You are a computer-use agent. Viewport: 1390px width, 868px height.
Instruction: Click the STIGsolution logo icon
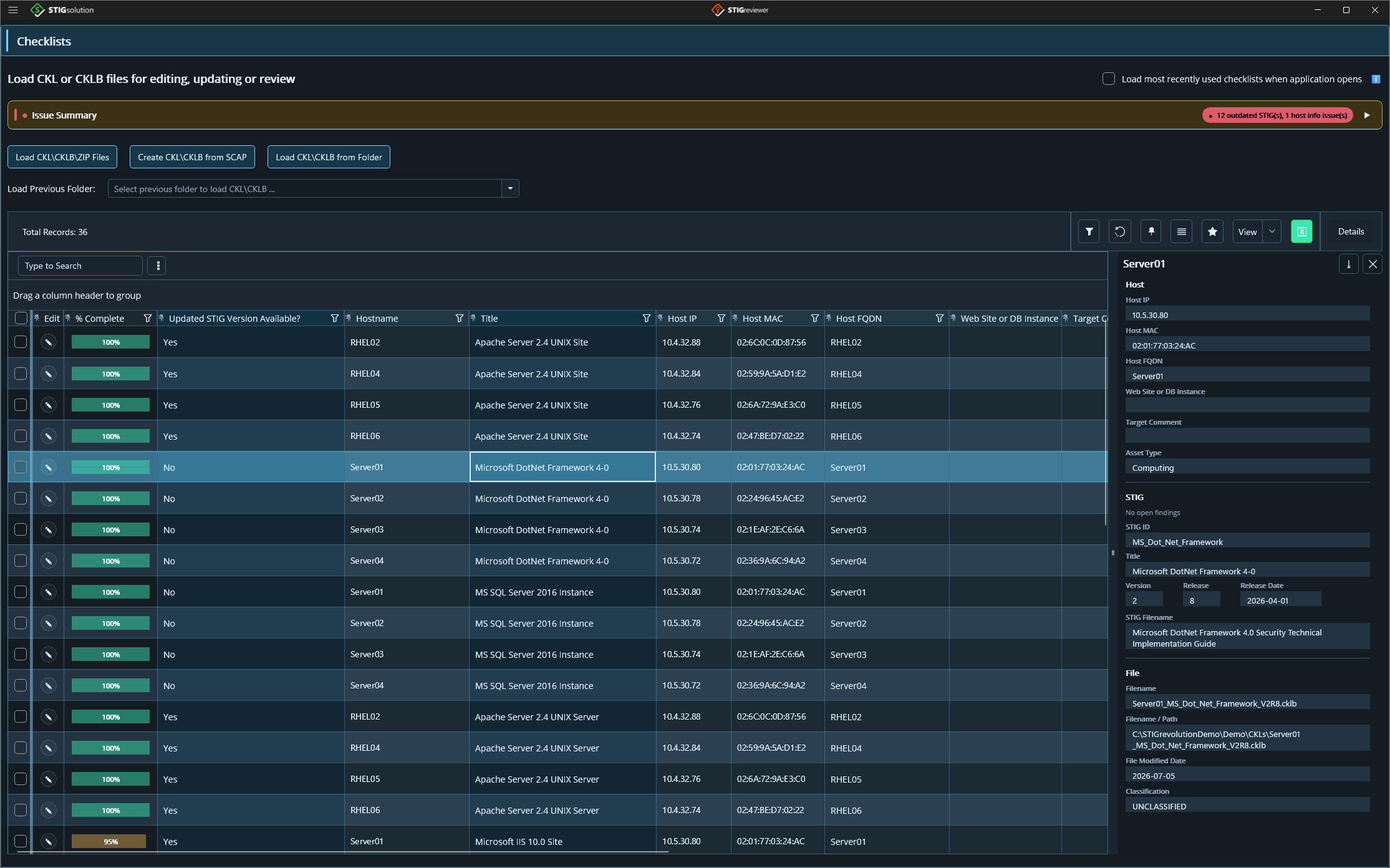click(x=37, y=10)
